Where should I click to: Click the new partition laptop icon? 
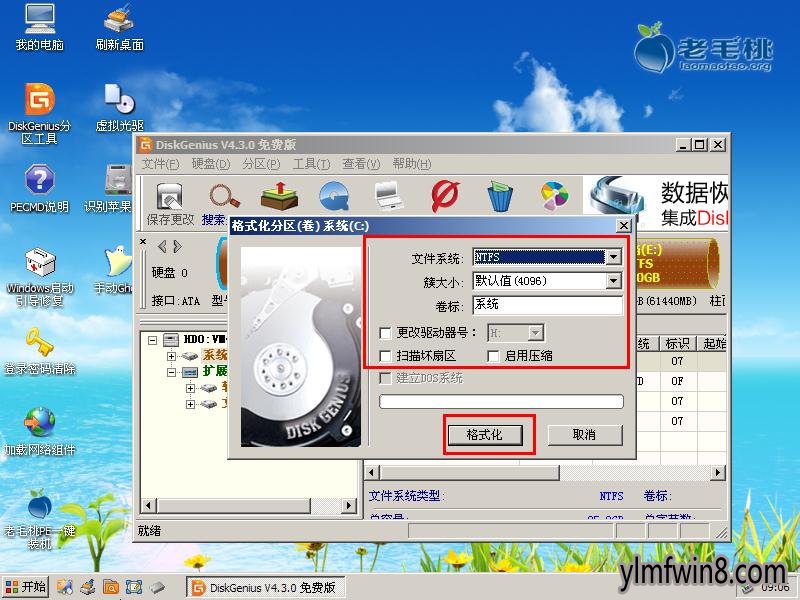[x=389, y=196]
